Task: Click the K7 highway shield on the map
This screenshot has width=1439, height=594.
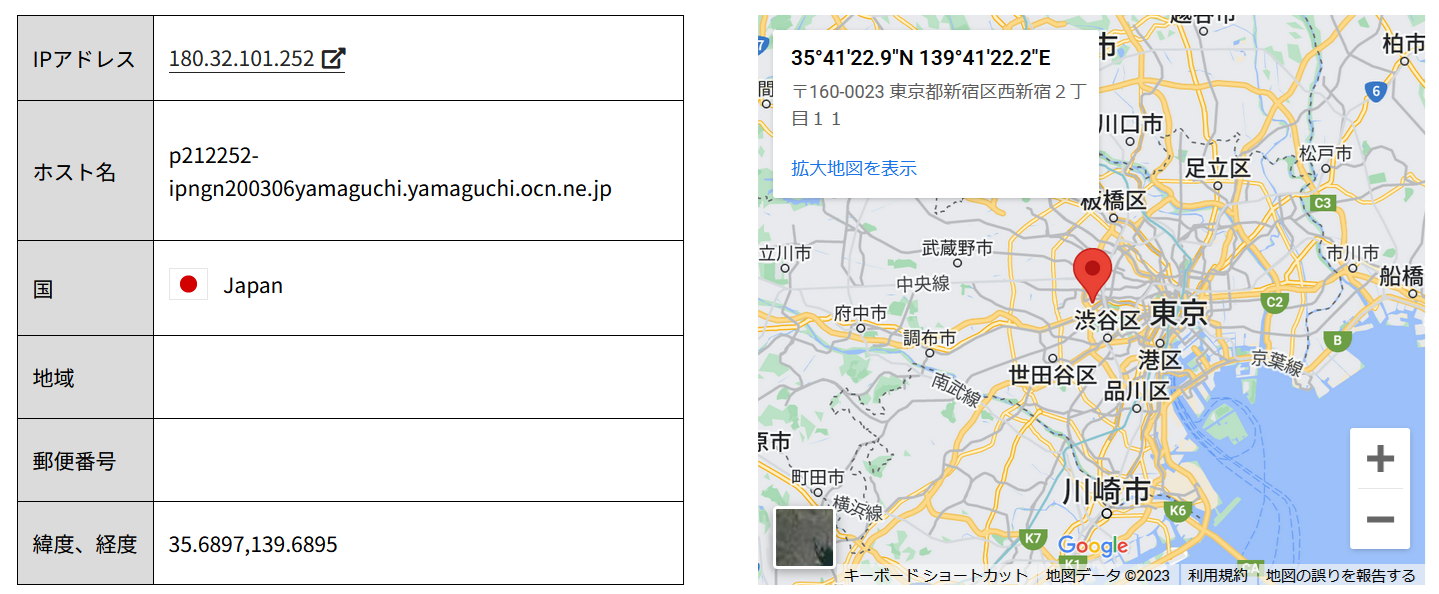Action: click(x=1034, y=538)
